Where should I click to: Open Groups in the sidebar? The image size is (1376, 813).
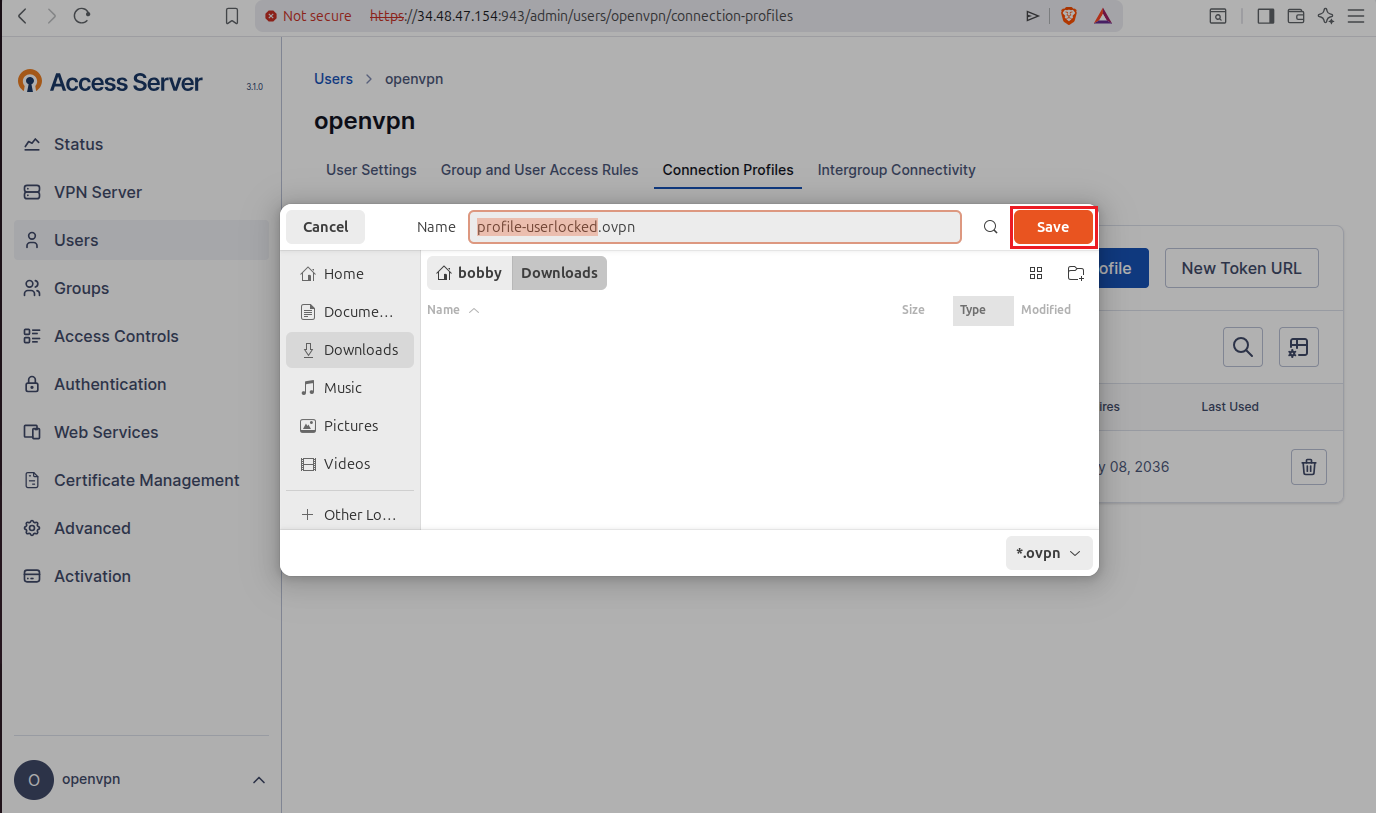[x=141, y=288]
